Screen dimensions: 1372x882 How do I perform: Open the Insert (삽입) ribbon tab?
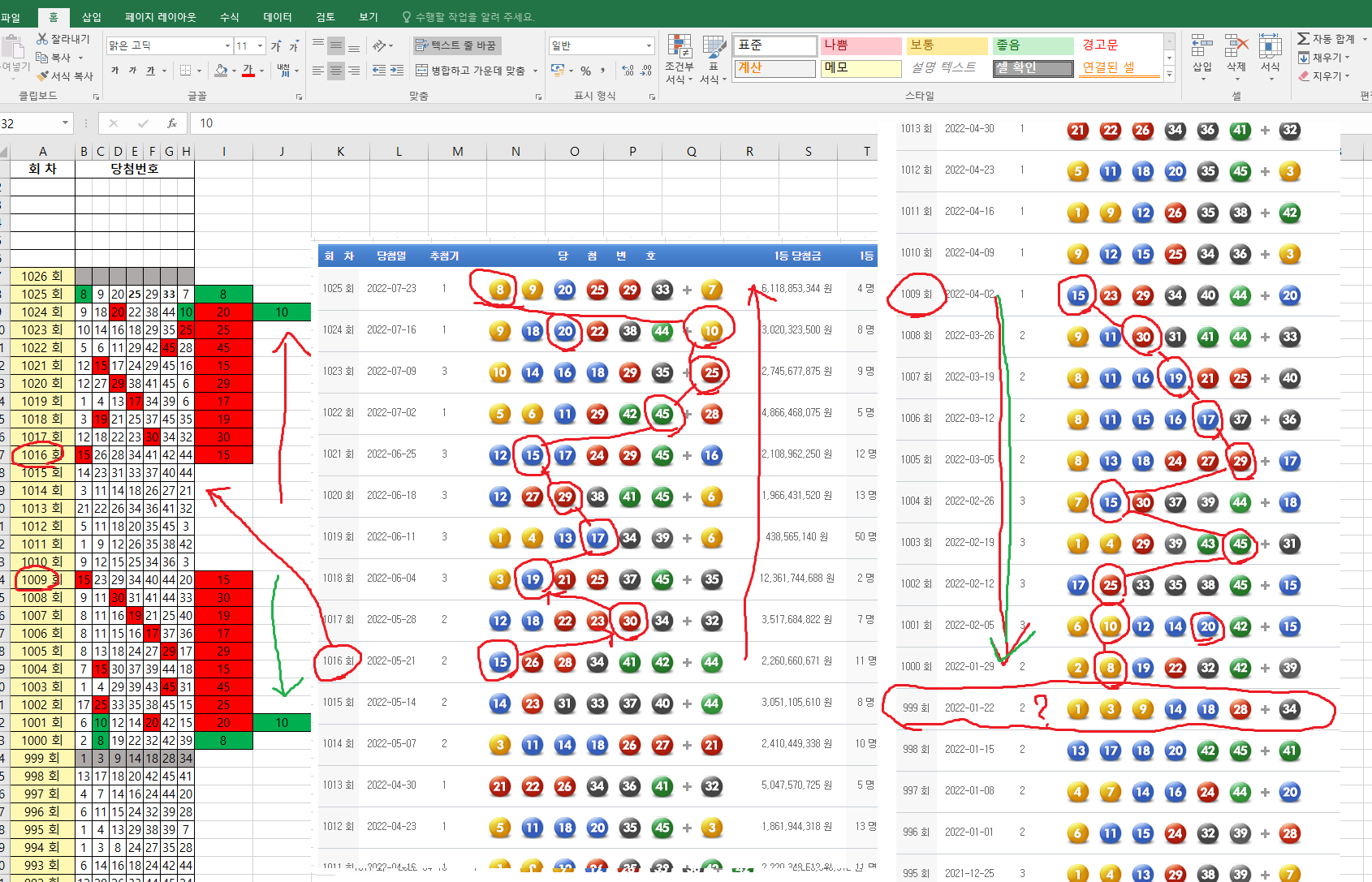[x=92, y=17]
